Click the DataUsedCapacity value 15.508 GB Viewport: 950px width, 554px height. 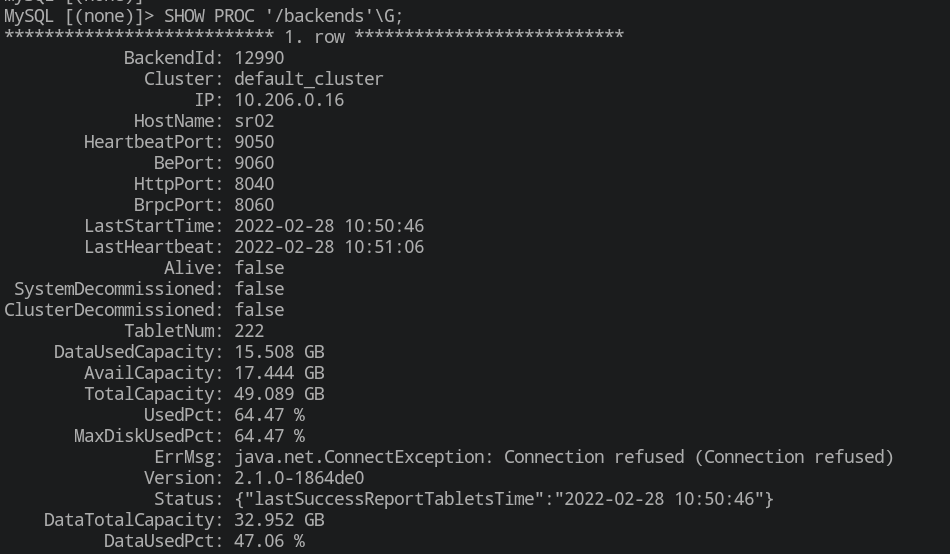[x=279, y=352]
